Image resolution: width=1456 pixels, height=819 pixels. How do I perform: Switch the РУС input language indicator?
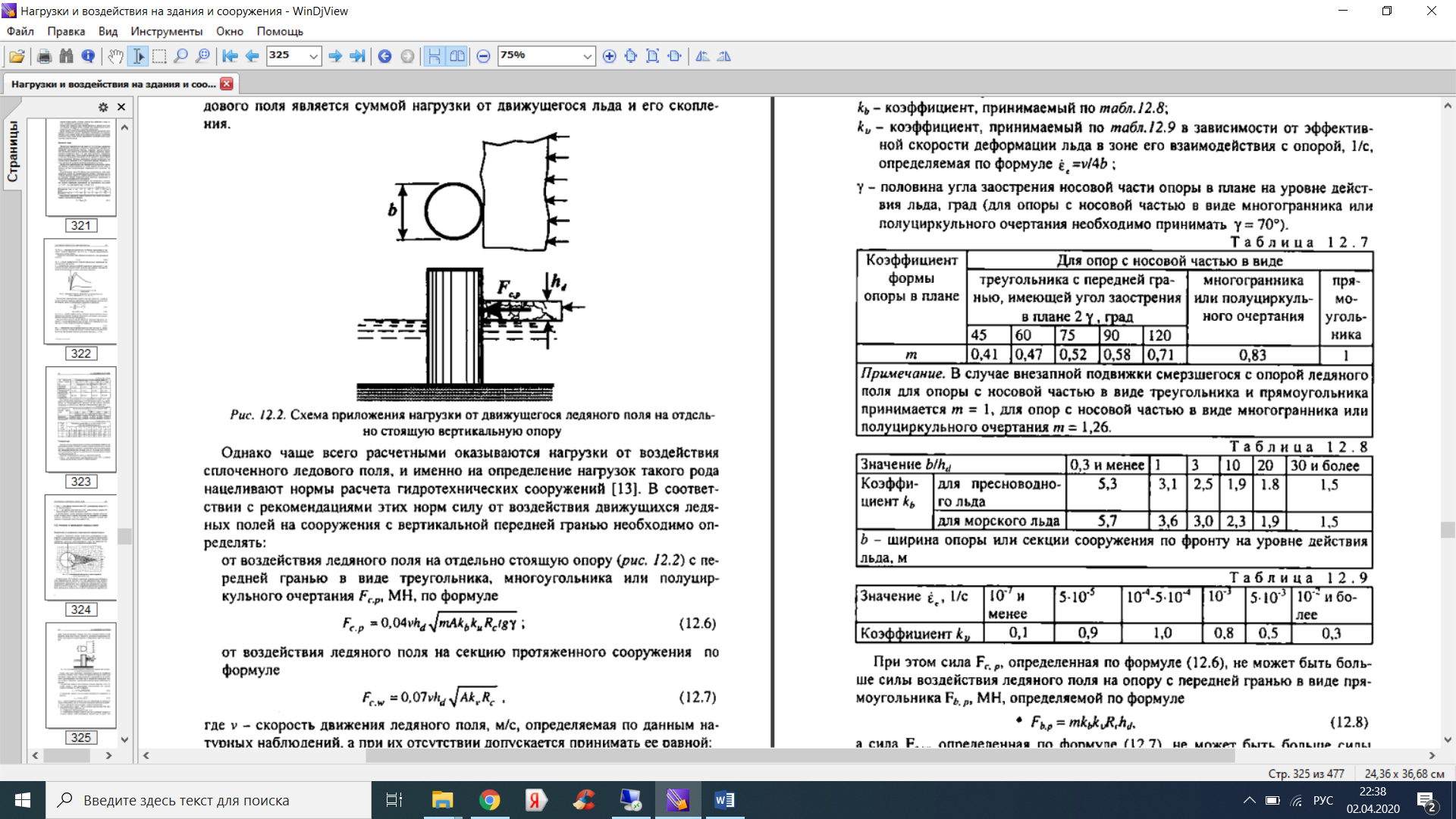click(1323, 800)
